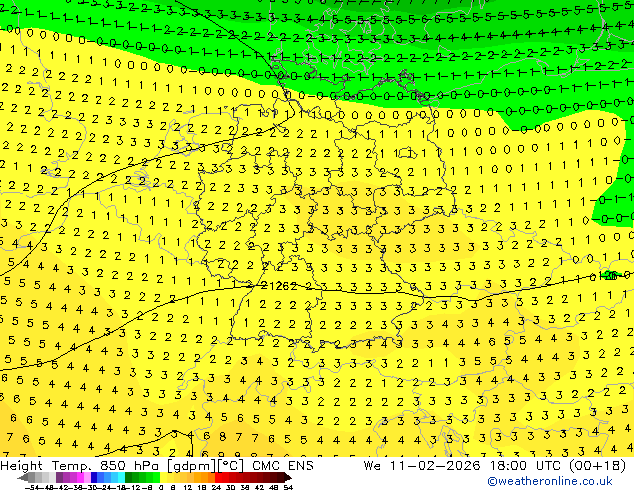634x490 pixels.
Task: Click the '[°C]' unit label
Action: [x=231, y=466]
